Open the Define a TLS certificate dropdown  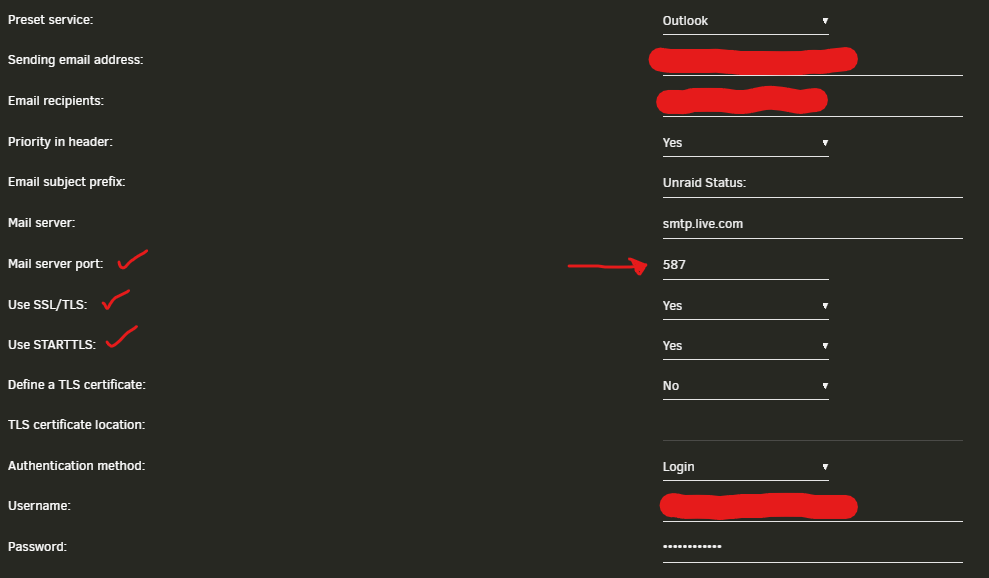(745, 386)
